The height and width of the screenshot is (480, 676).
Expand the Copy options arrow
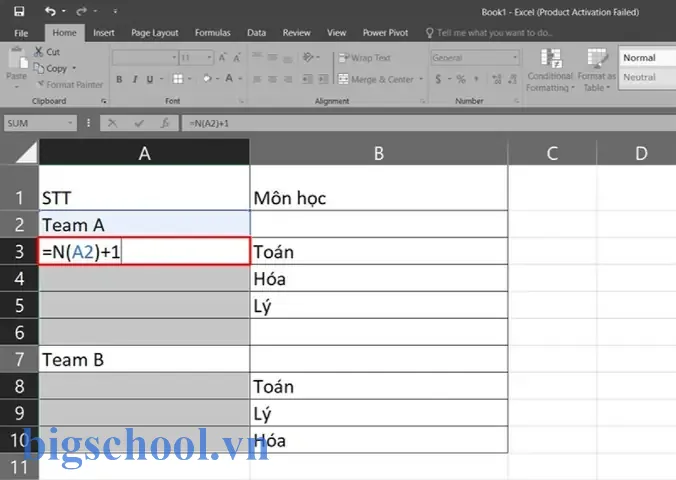pos(74,69)
